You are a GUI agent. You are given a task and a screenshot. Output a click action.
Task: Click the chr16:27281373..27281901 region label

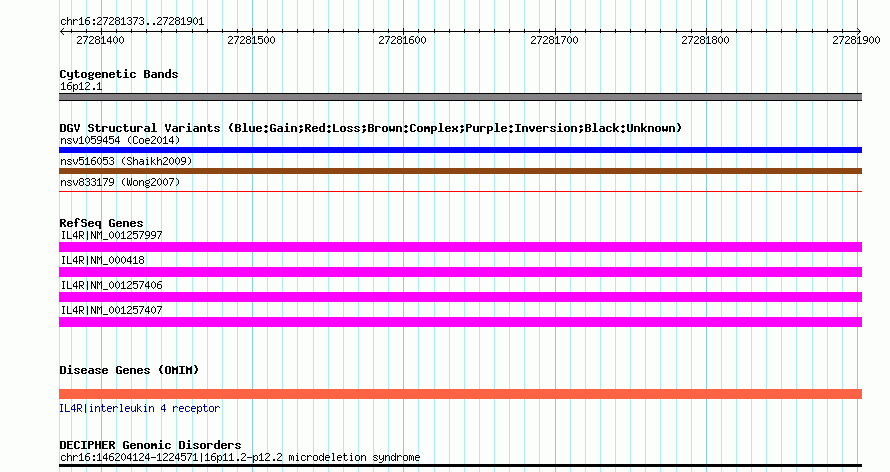(x=132, y=21)
